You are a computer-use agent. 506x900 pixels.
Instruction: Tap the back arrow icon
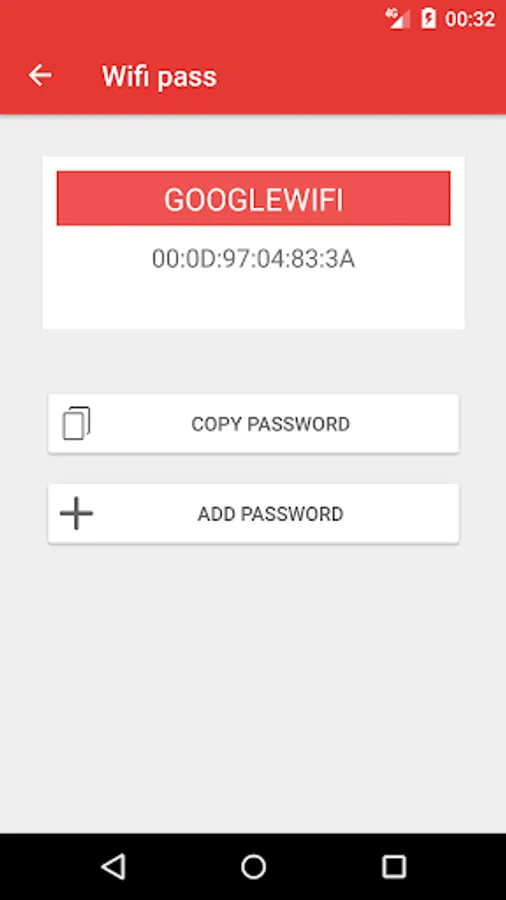40,75
